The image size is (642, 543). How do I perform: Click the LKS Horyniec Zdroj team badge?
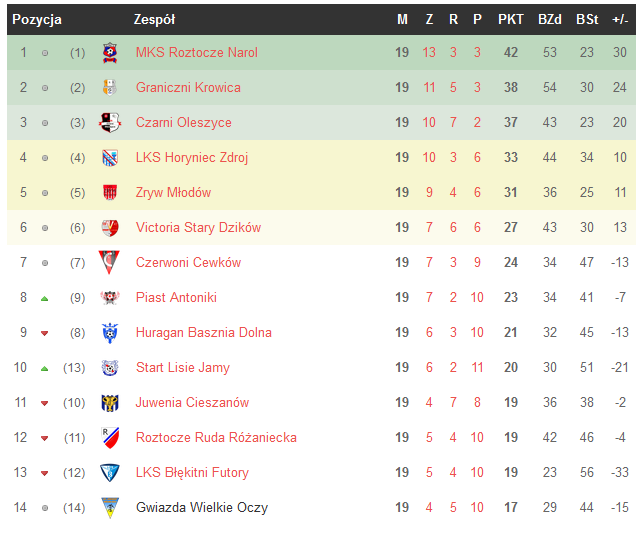(110, 158)
